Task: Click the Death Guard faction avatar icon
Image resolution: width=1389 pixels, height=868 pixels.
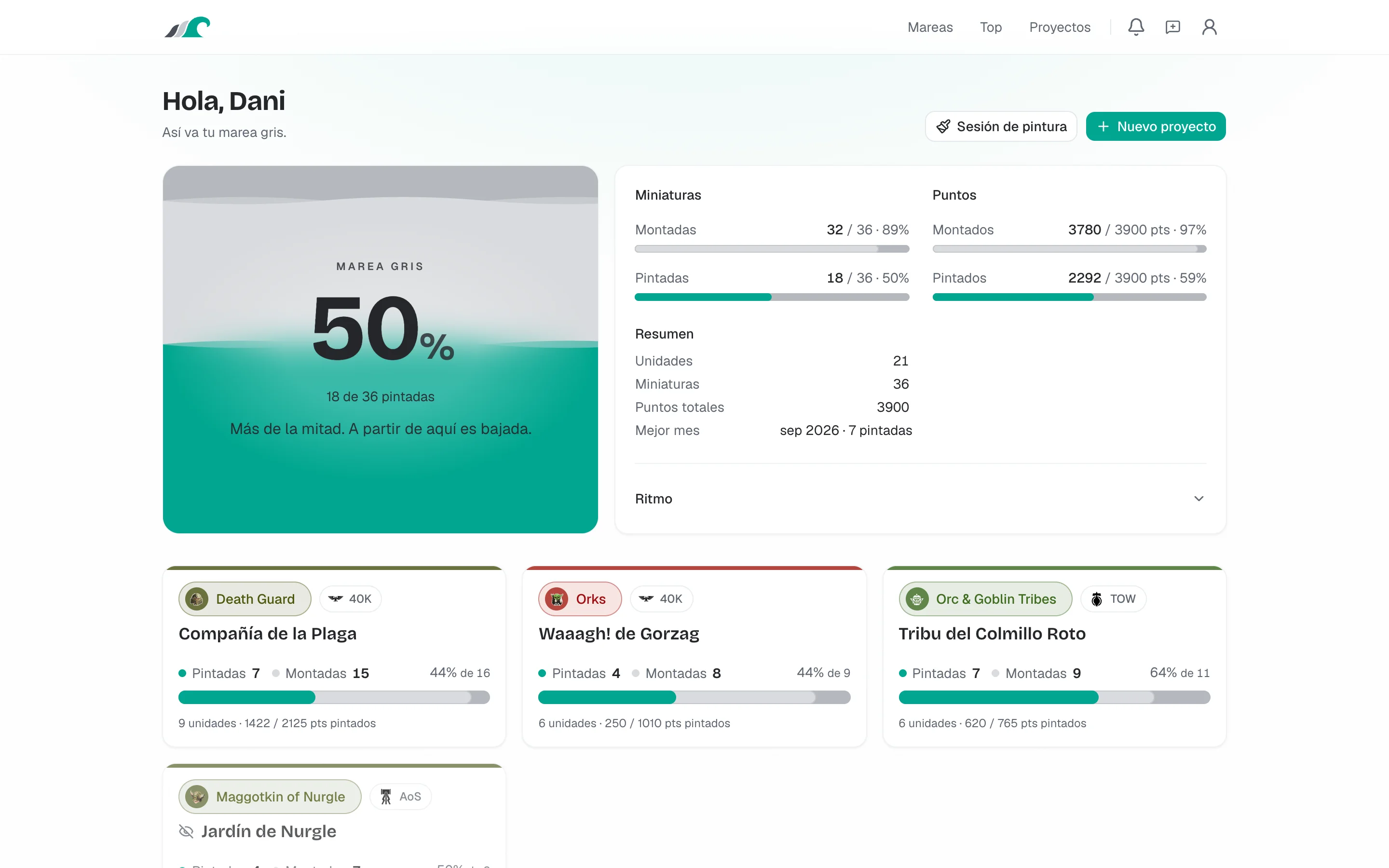Action: point(197,599)
